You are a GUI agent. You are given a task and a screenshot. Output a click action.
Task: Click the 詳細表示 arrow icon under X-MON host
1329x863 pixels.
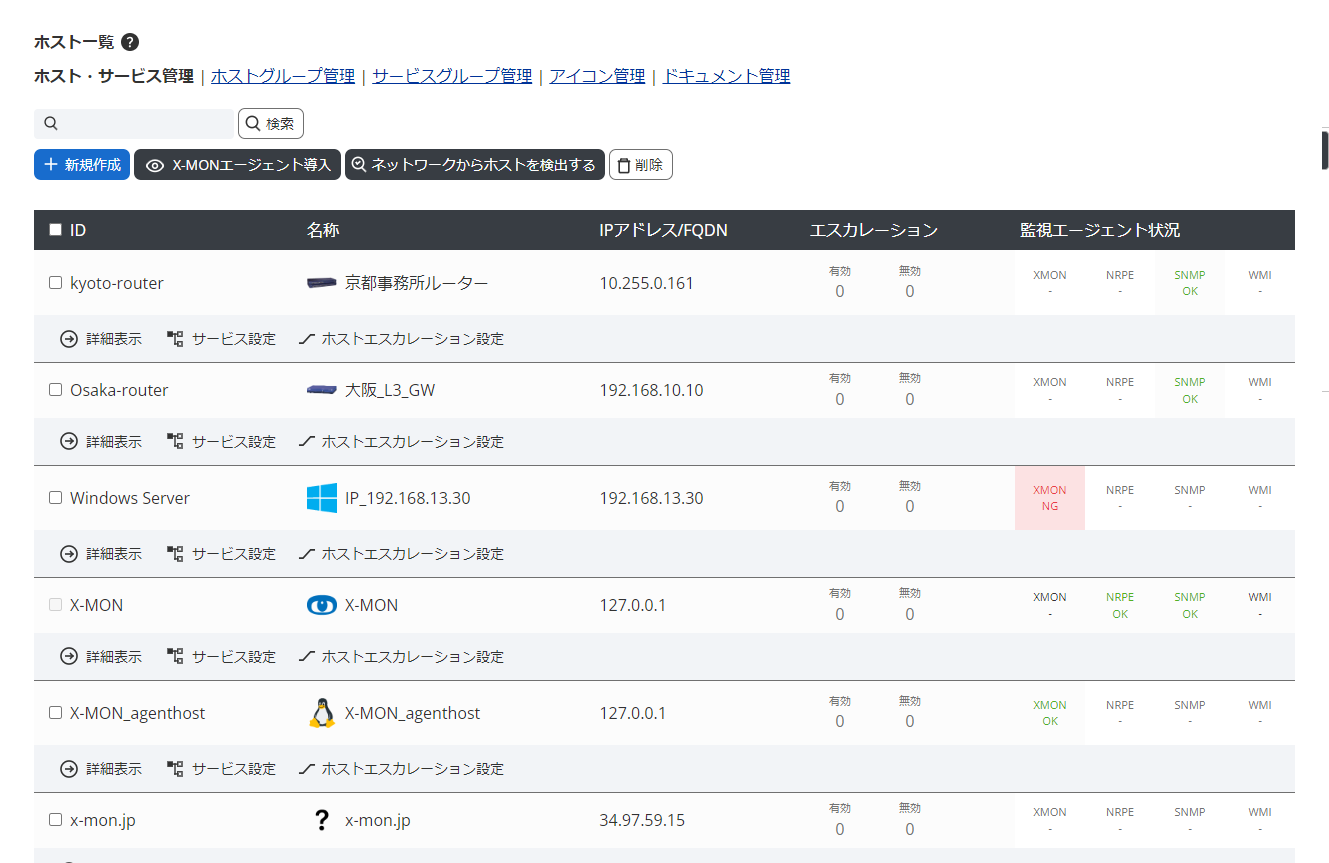pos(69,656)
